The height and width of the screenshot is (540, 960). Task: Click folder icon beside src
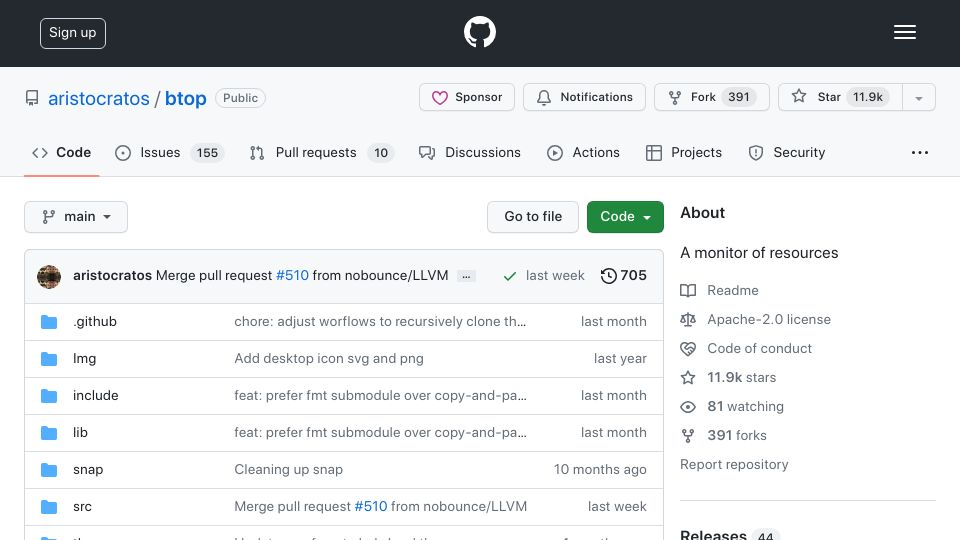pos(49,507)
